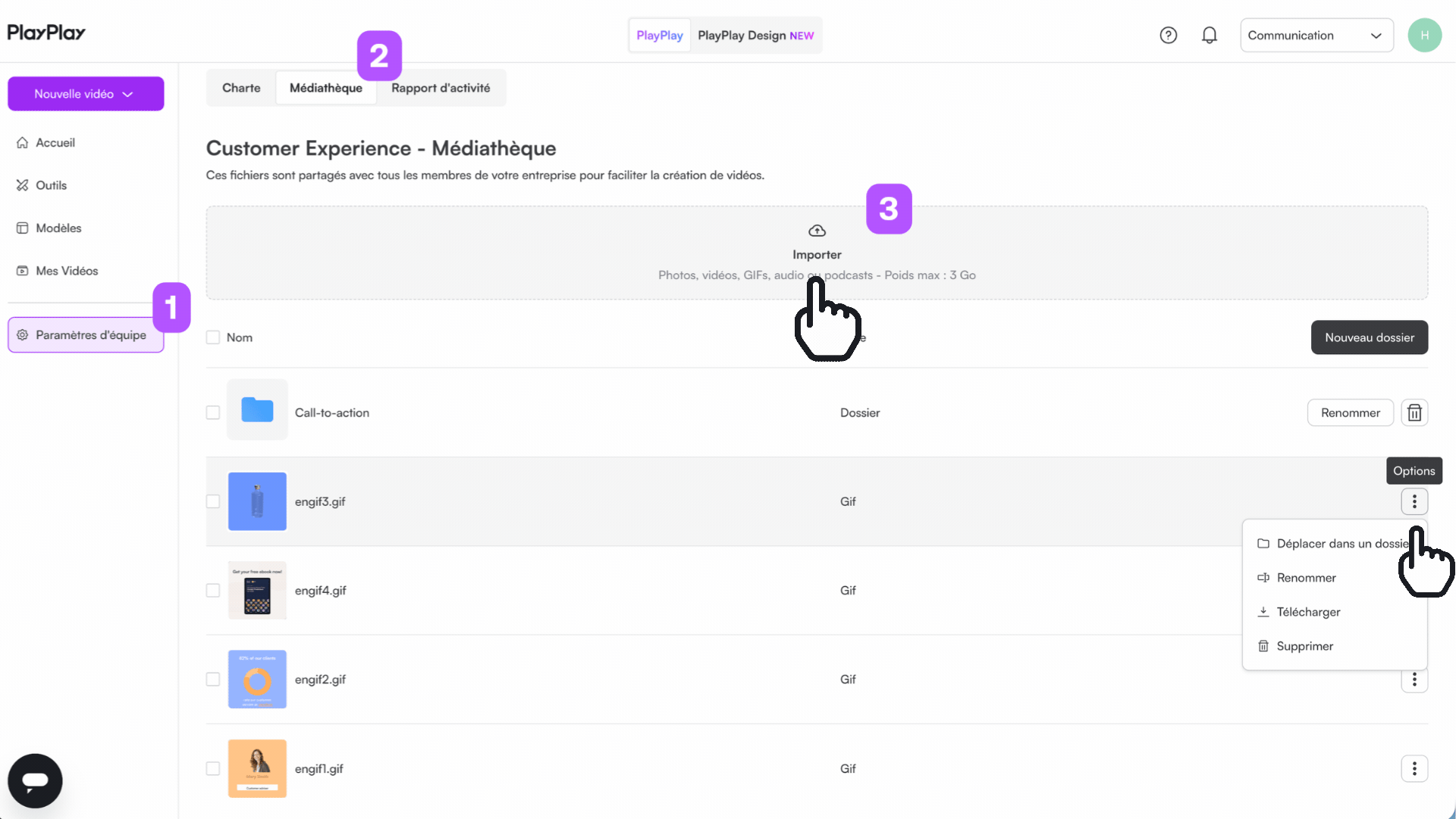Open options menu for engif3.gif
Image resolution: width=1456 pixels, height=819 pixels.
pyautogui.click(x=1414, y=501)
